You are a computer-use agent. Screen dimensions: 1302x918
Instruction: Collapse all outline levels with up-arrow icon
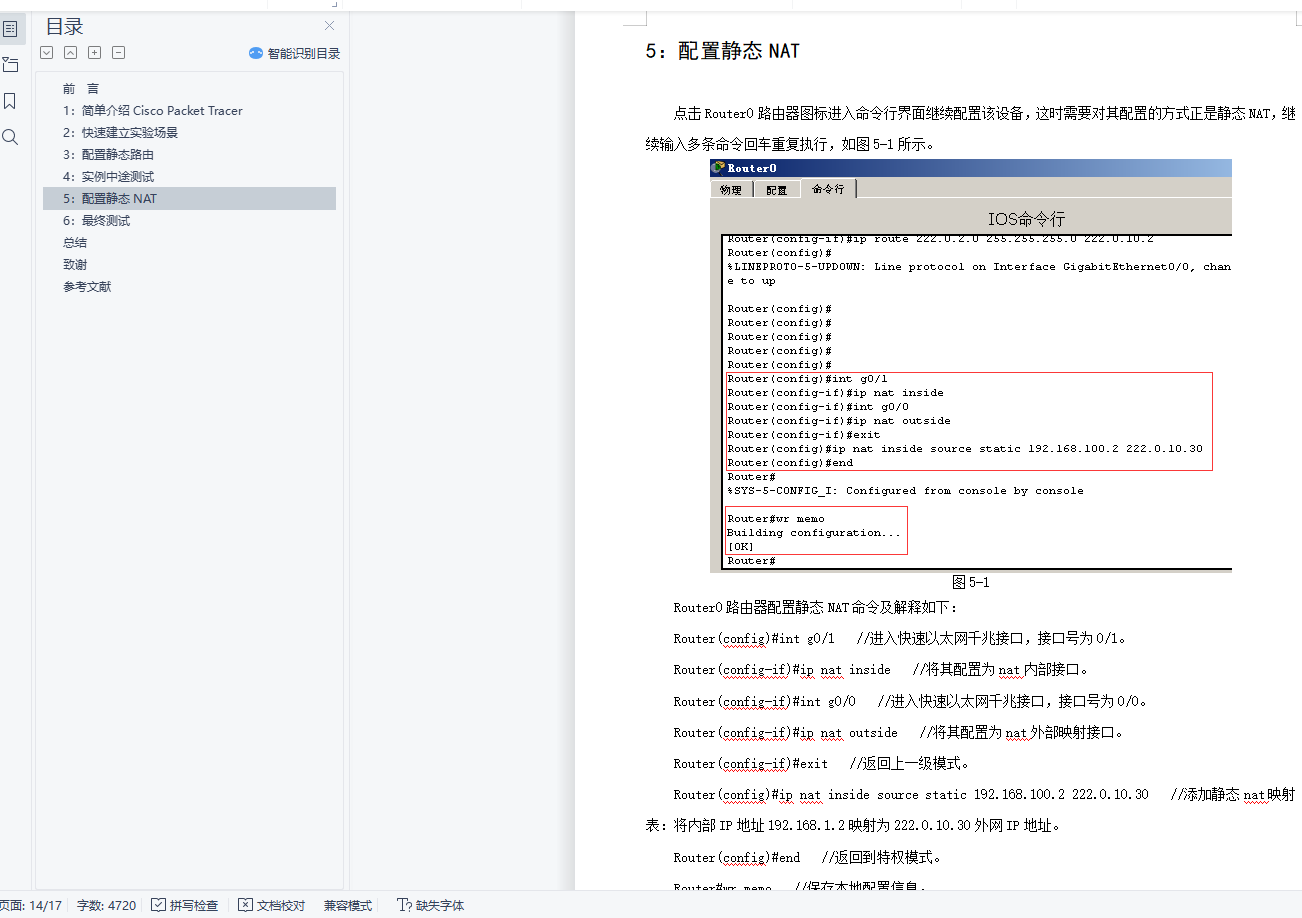point(71,52)
